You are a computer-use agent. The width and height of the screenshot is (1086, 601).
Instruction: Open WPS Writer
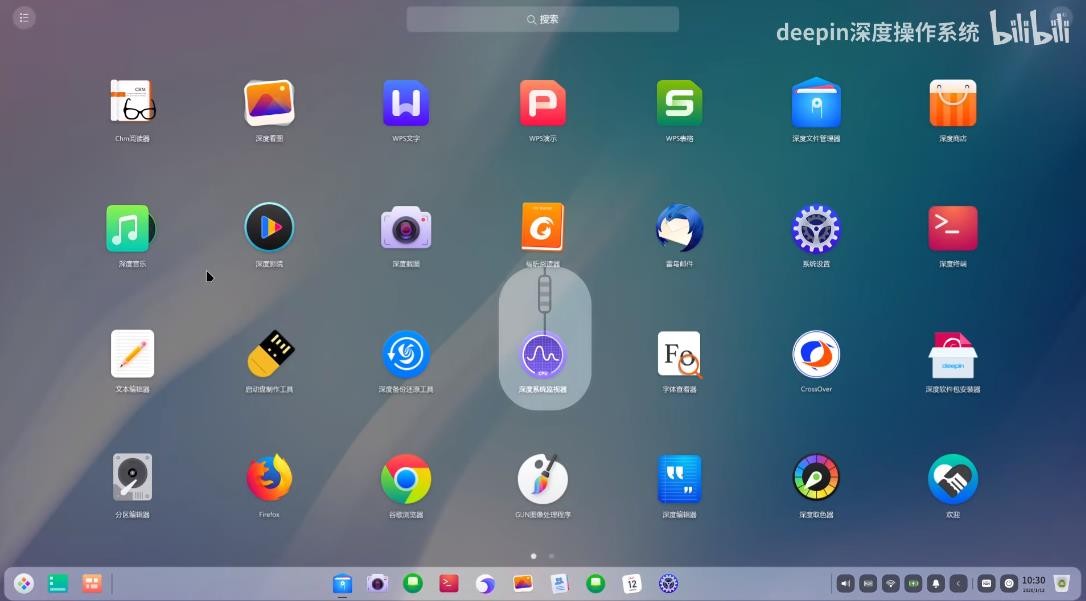coord(406,104)
